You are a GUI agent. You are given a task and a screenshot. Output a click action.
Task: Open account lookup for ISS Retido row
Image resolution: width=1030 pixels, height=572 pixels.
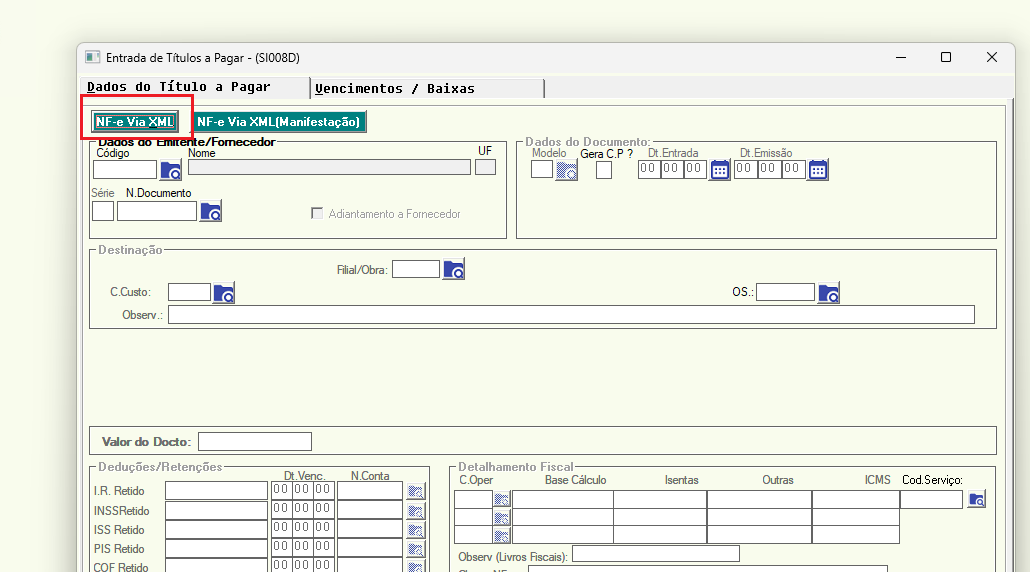[x=416, y=530]
